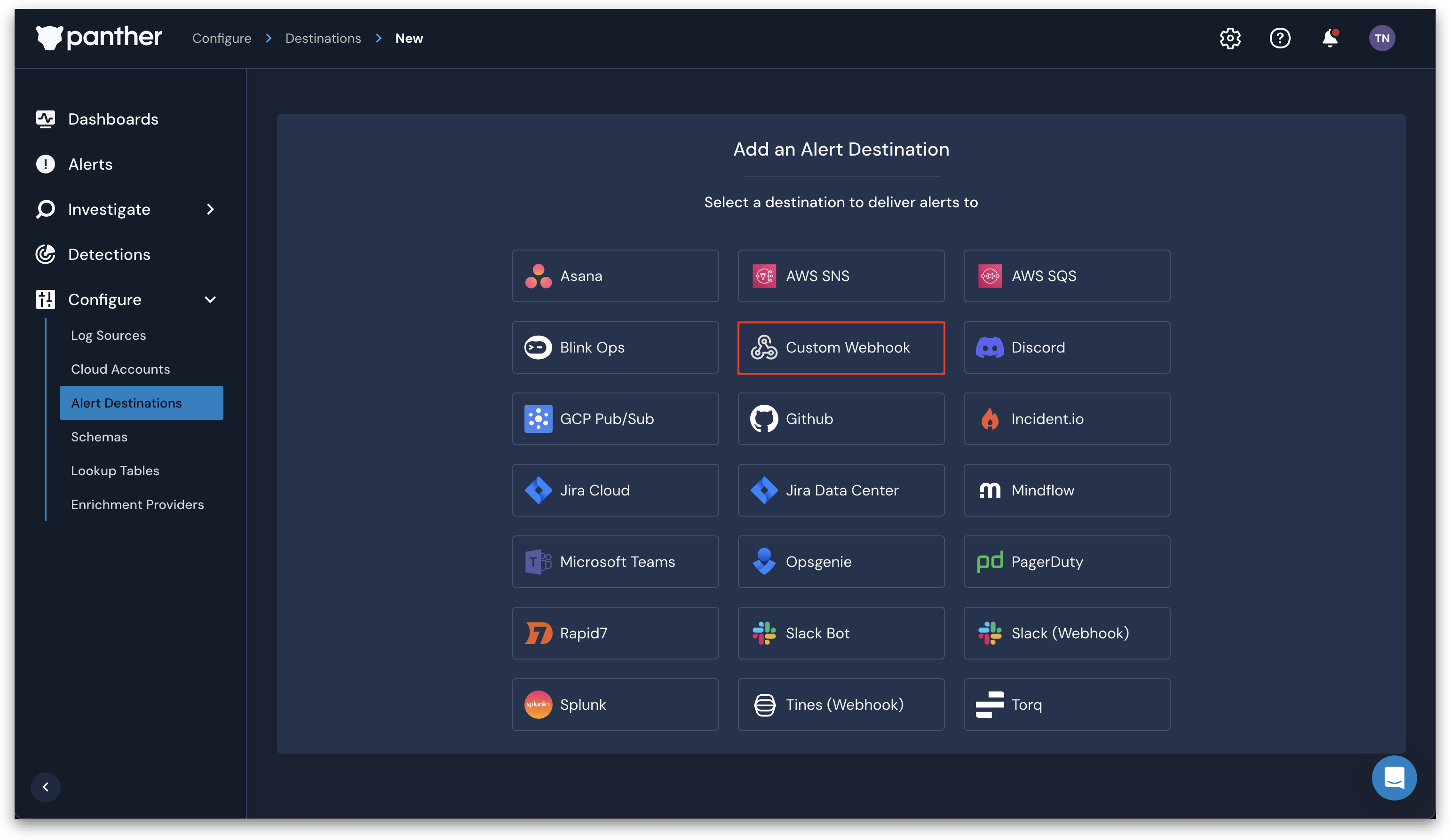Open notifications bell icon

coord(1330,39)
